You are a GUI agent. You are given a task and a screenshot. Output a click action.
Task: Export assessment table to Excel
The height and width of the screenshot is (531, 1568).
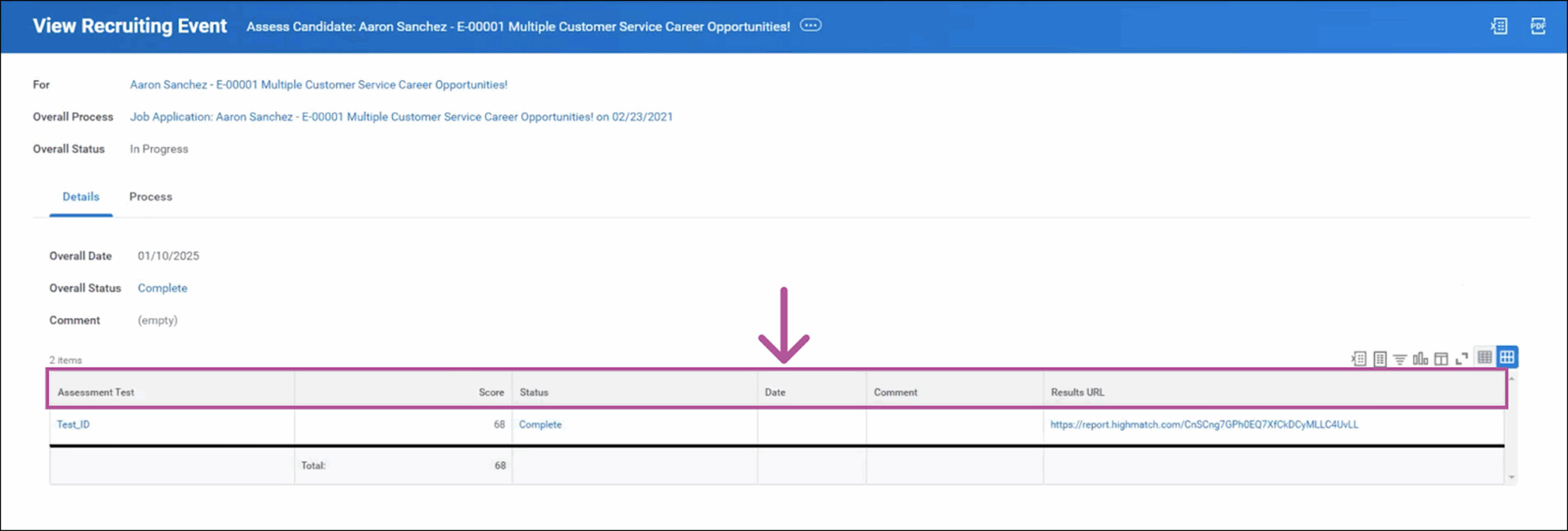[x=1359, y=359]
